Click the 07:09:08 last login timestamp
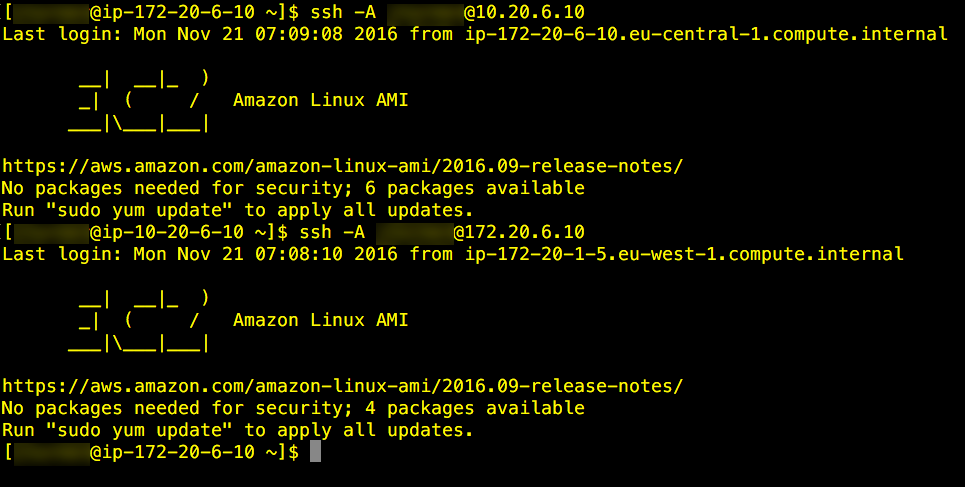This screenshot has height=487, width=965. [x=298, y=34]
